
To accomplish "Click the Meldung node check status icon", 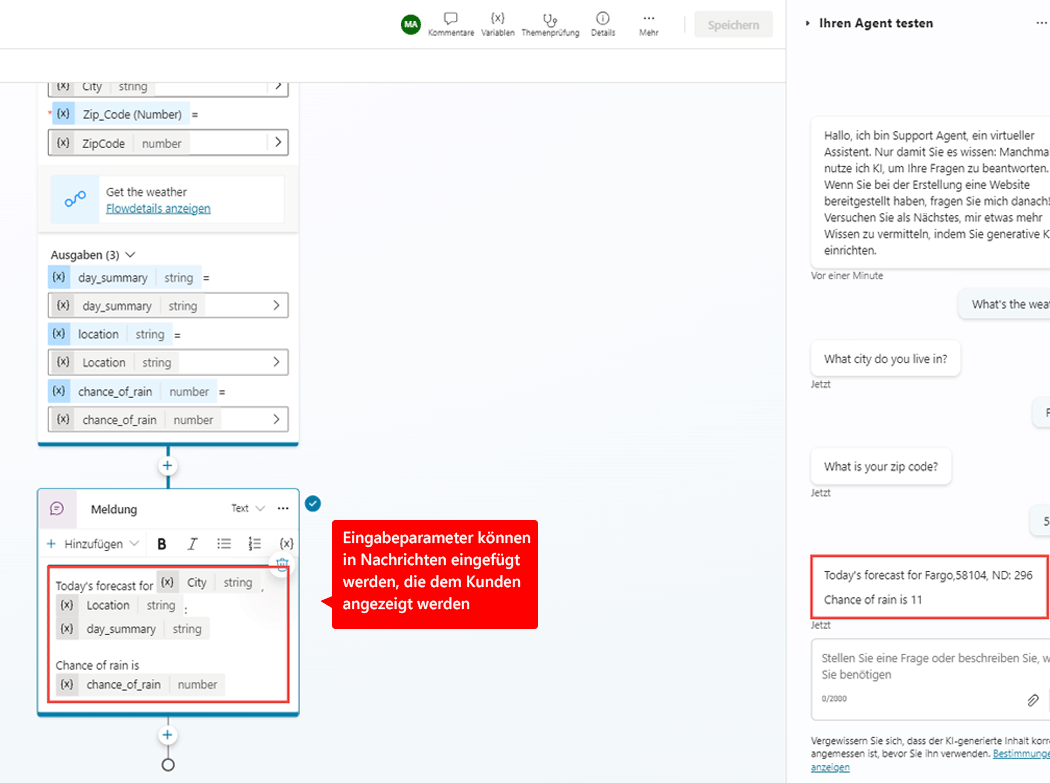I will [x=313, y=504].
